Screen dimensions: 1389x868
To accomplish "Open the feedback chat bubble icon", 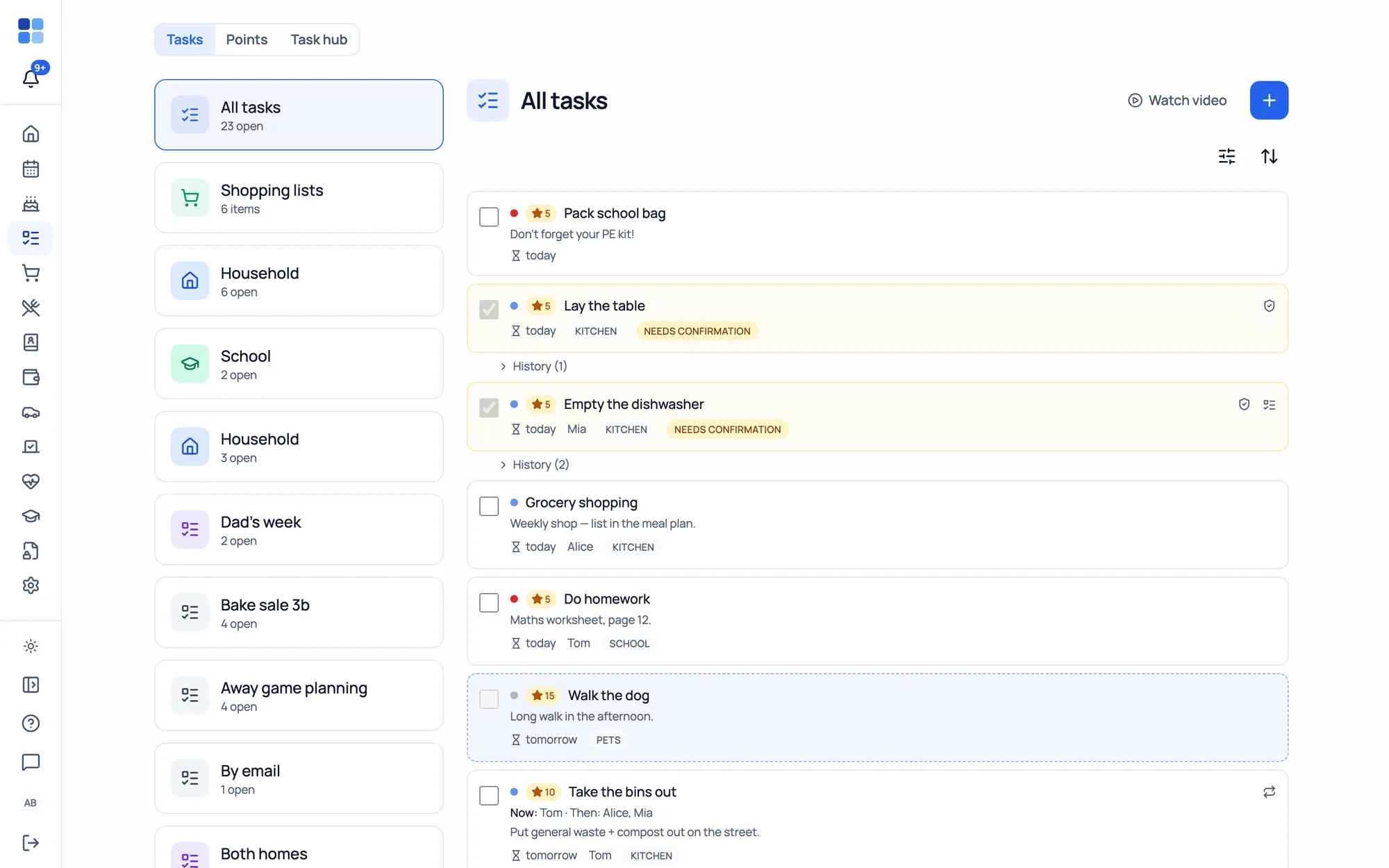I will click(x=31, y=762).
